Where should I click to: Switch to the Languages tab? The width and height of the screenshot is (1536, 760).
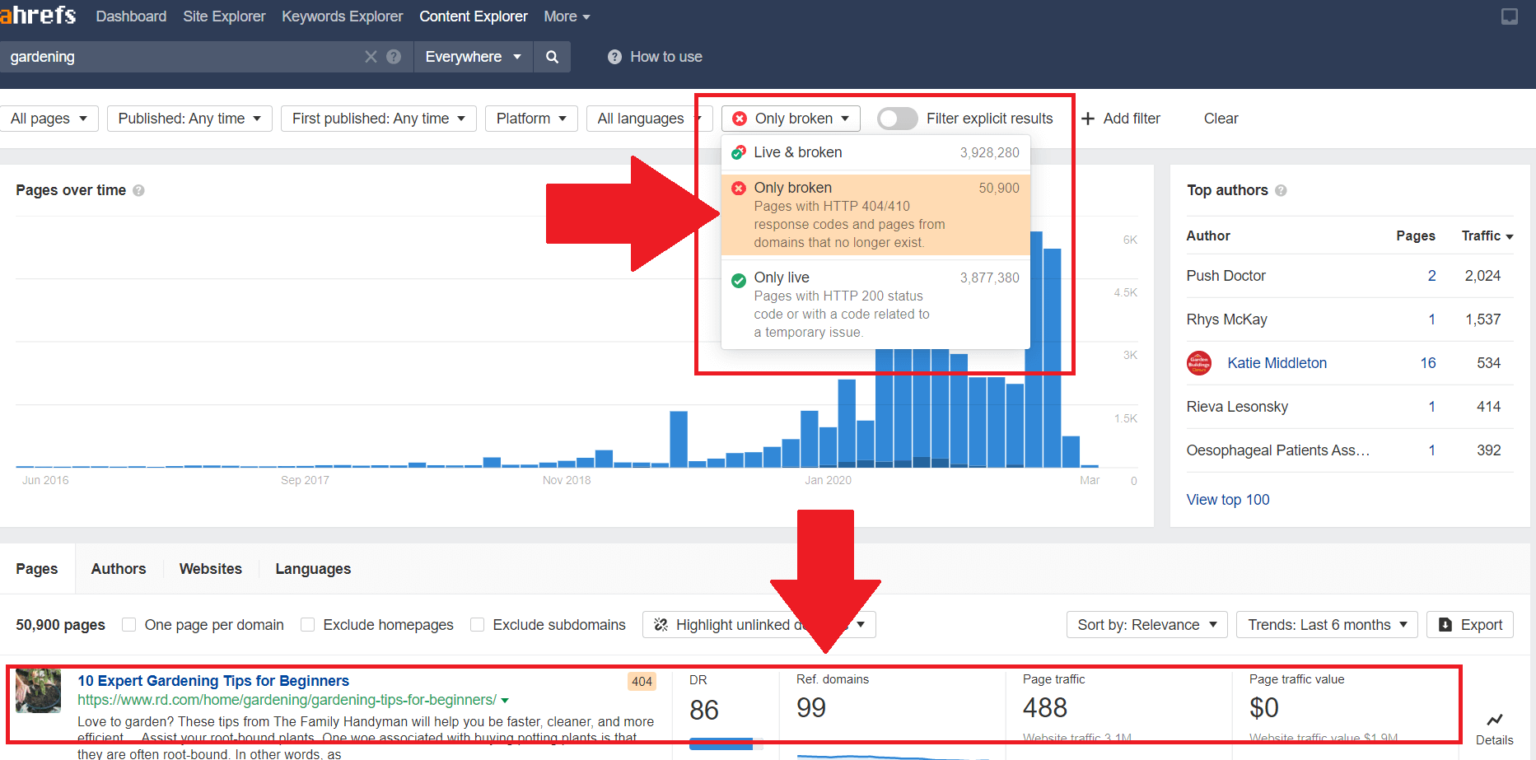click(x=313, y=569)
